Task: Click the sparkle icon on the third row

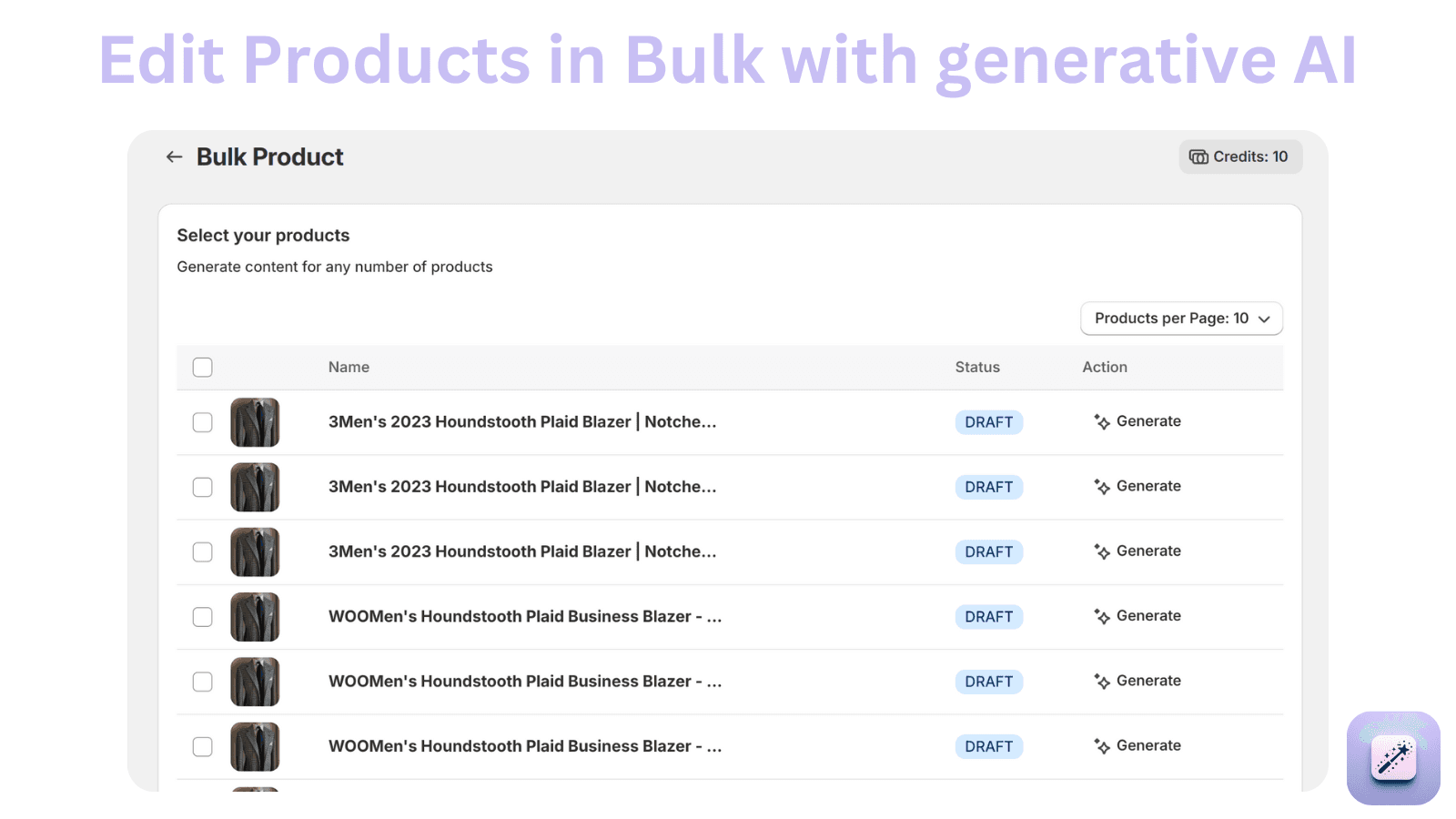Action: point(1100,551)
